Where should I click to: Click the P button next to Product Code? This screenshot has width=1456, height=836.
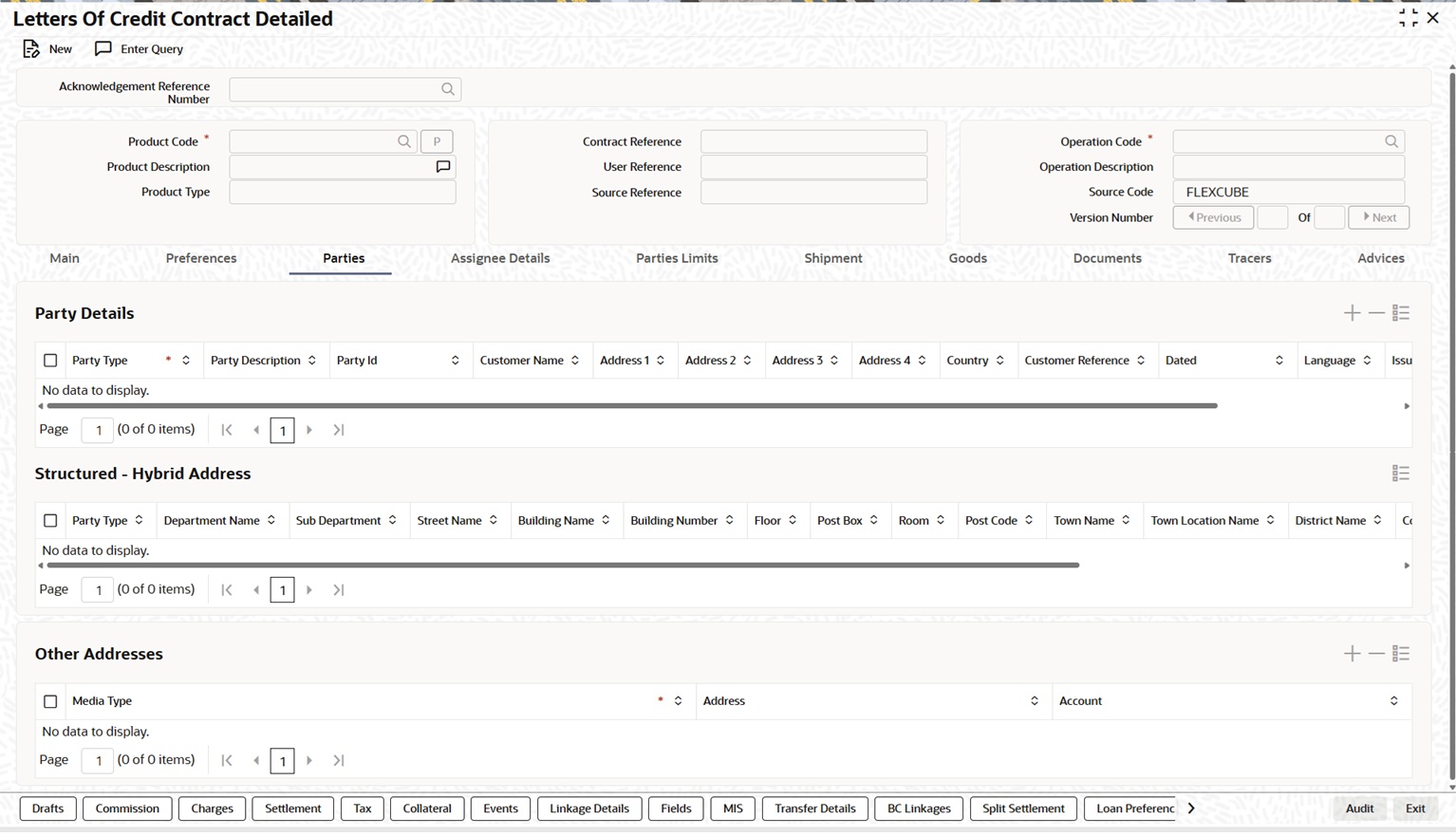[437, 141]
